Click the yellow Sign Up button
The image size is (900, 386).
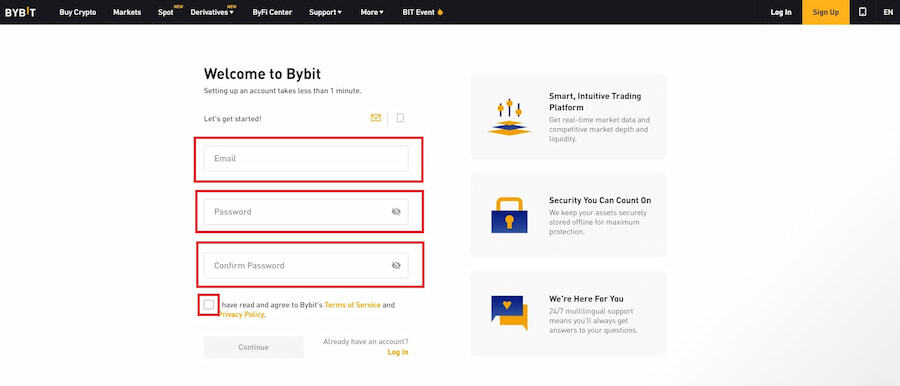[x=826, y=12]
